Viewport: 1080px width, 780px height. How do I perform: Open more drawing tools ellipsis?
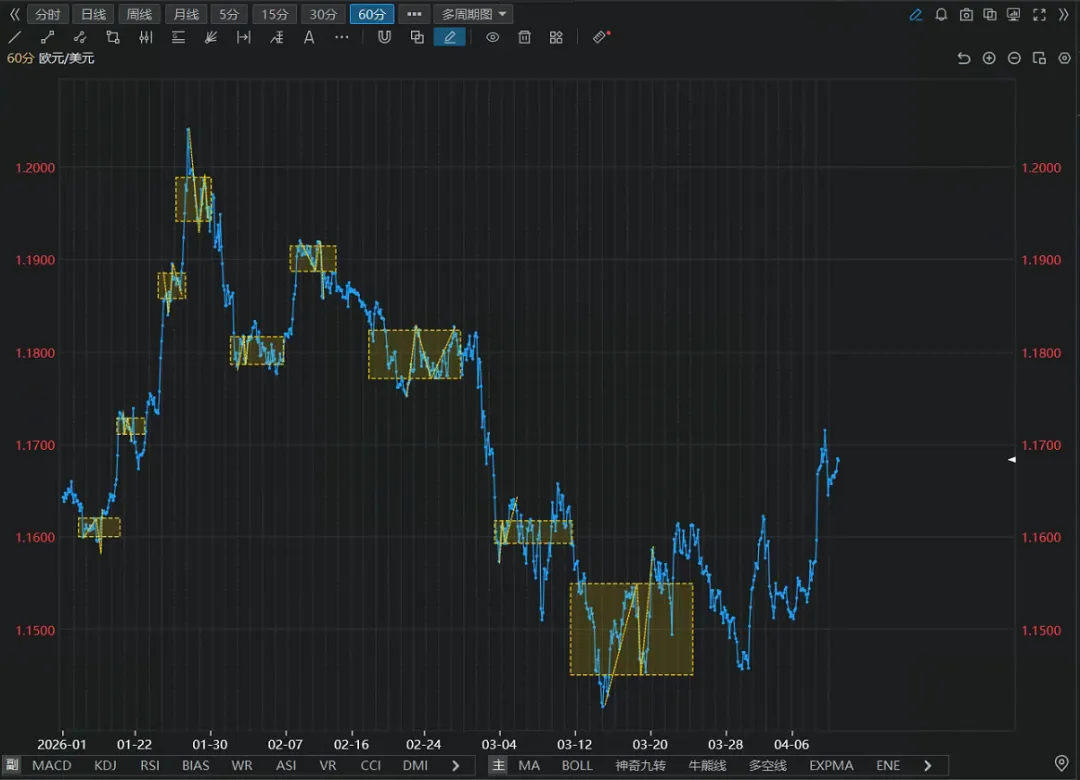click(342, 37)
